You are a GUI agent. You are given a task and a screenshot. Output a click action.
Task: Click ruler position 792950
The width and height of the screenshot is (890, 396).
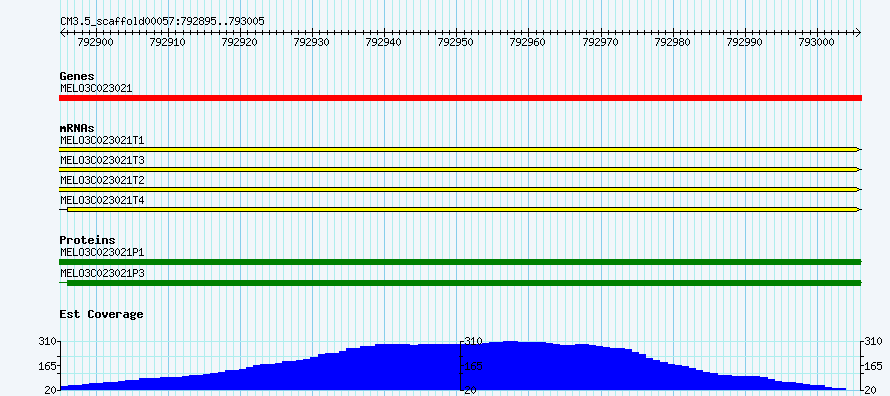click(x=456, y=42)
